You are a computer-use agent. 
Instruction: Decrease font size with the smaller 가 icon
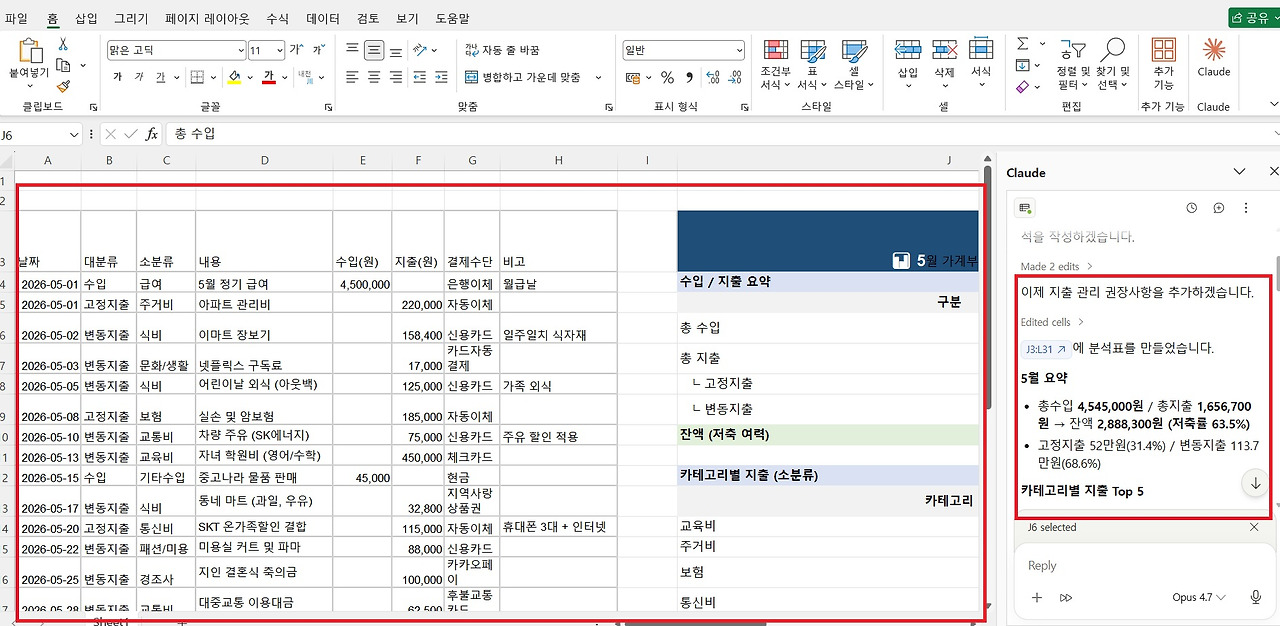click(x=319, y=50)
